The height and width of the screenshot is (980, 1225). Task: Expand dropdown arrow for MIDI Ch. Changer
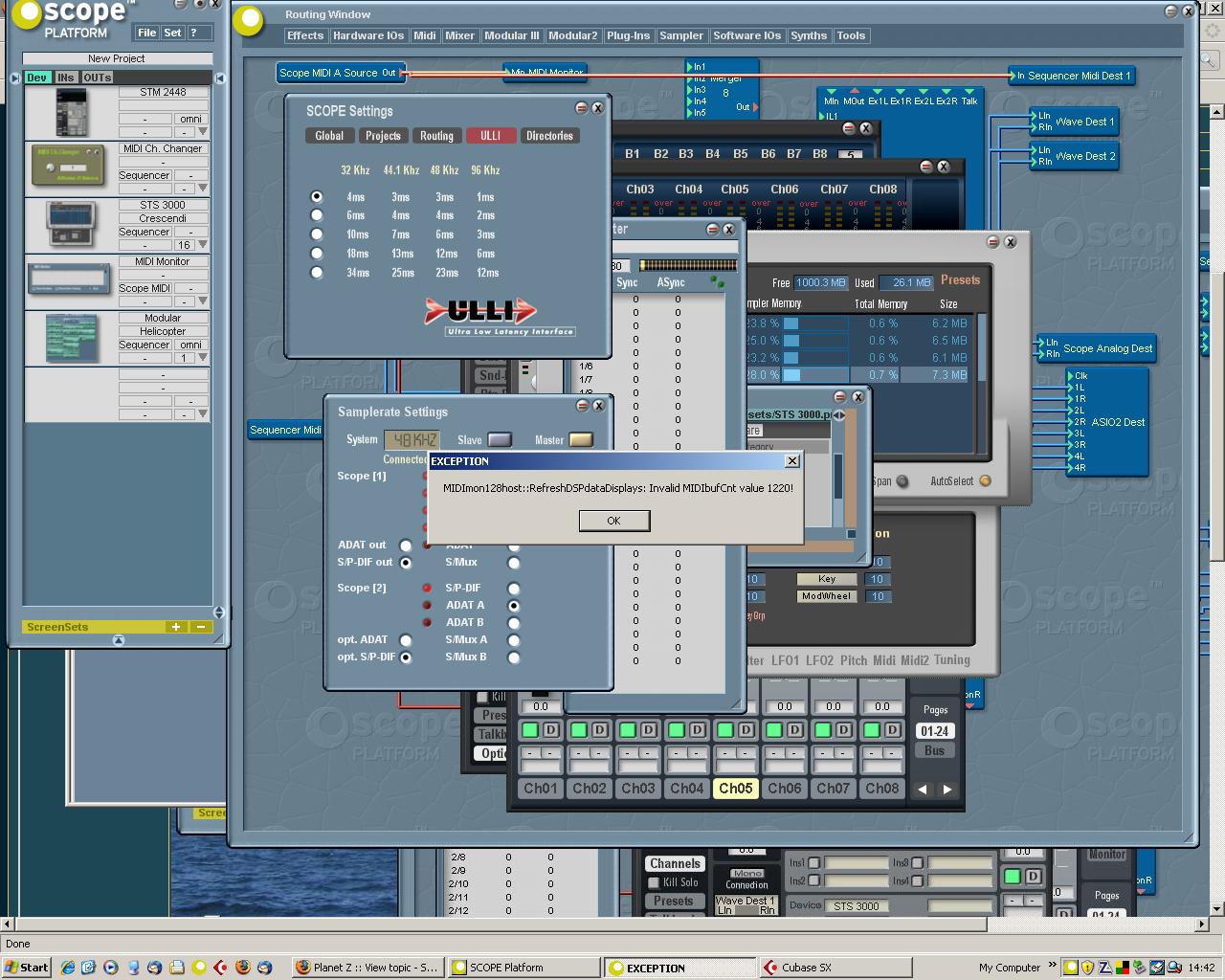click(x=203, y=188)
